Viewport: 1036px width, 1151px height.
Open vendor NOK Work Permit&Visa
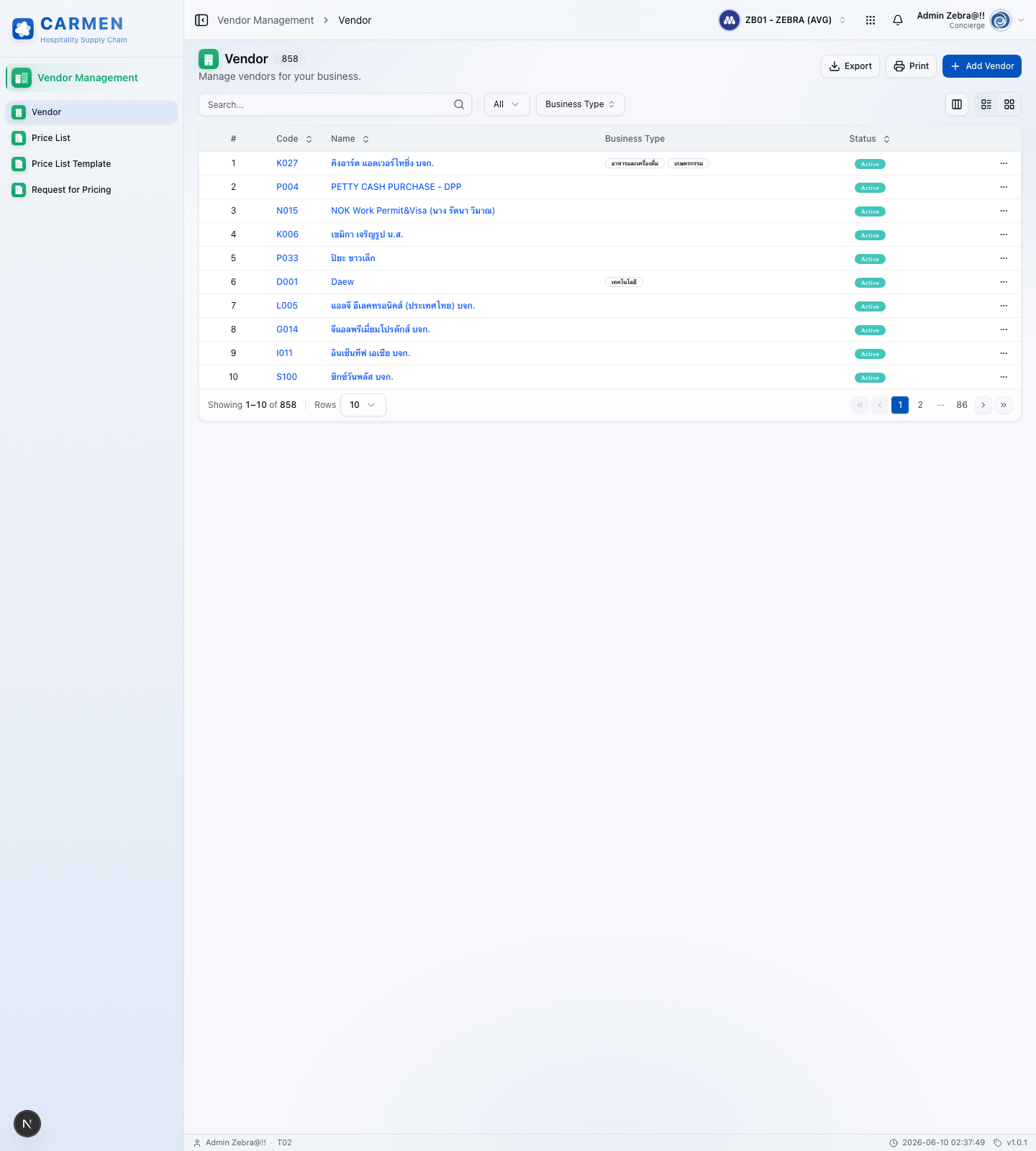pyautogui.click(x=413, y=211)
